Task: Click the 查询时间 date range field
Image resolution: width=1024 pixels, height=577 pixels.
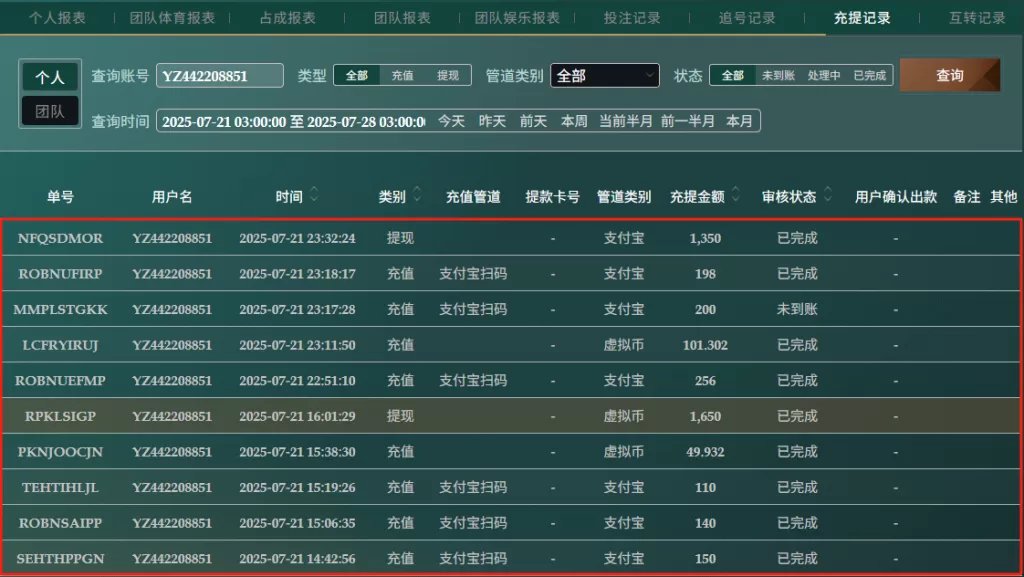Action: pos(293,121)
